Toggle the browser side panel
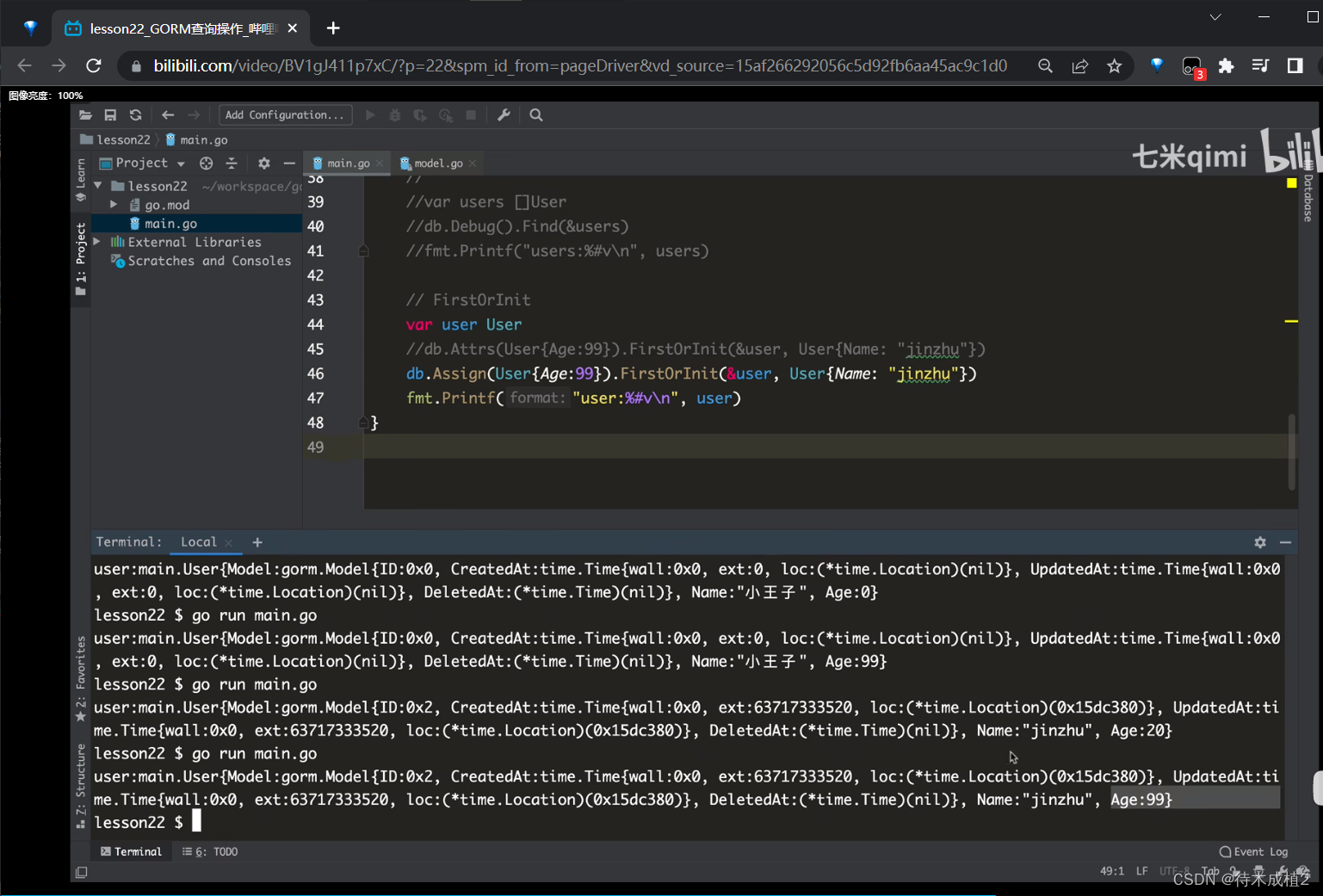Image resolution: width=1323 pixels, height=896 pixels. tap(1295, 66)
